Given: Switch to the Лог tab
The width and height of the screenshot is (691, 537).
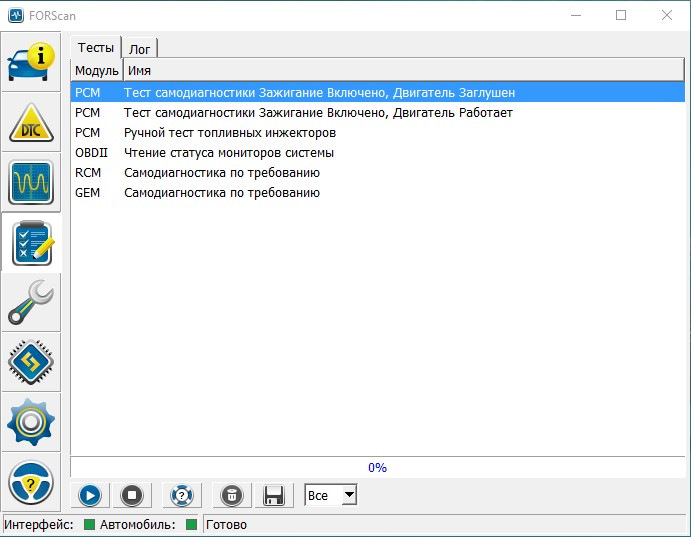Looking at the screenshot, I should tap(139, 49).
